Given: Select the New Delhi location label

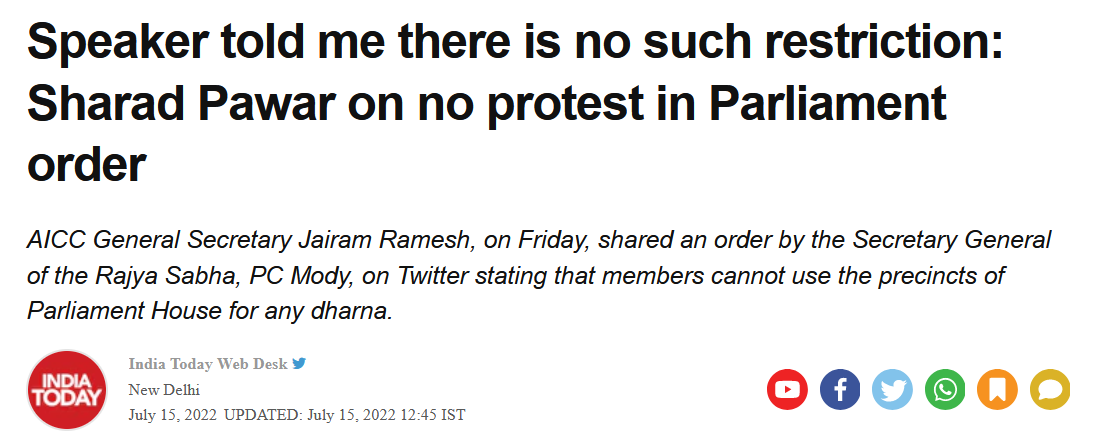Looking at the screenshot, I should tap(164, 390).
